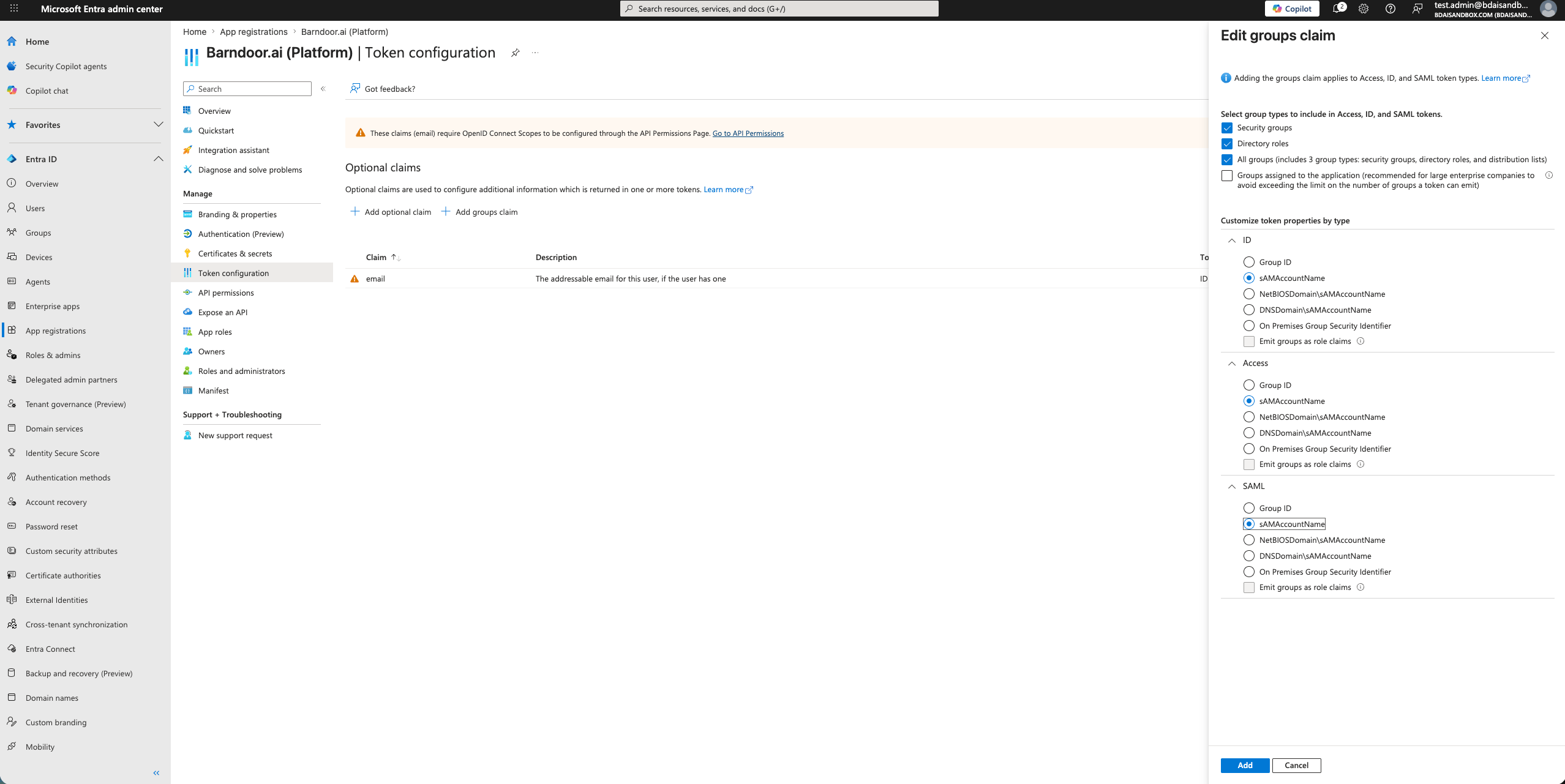
Task: Open Entra Connect in the sidebar
Action: [x=50, y=649]
